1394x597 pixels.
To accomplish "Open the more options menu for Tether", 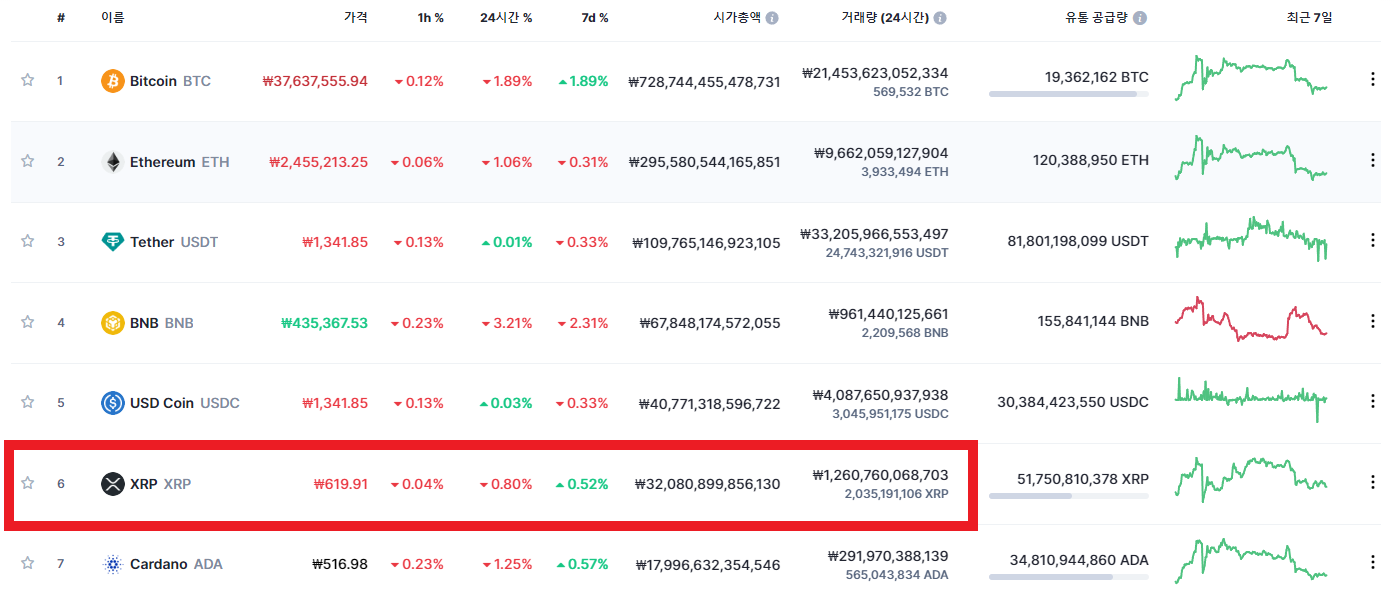I will [1372, 241].
